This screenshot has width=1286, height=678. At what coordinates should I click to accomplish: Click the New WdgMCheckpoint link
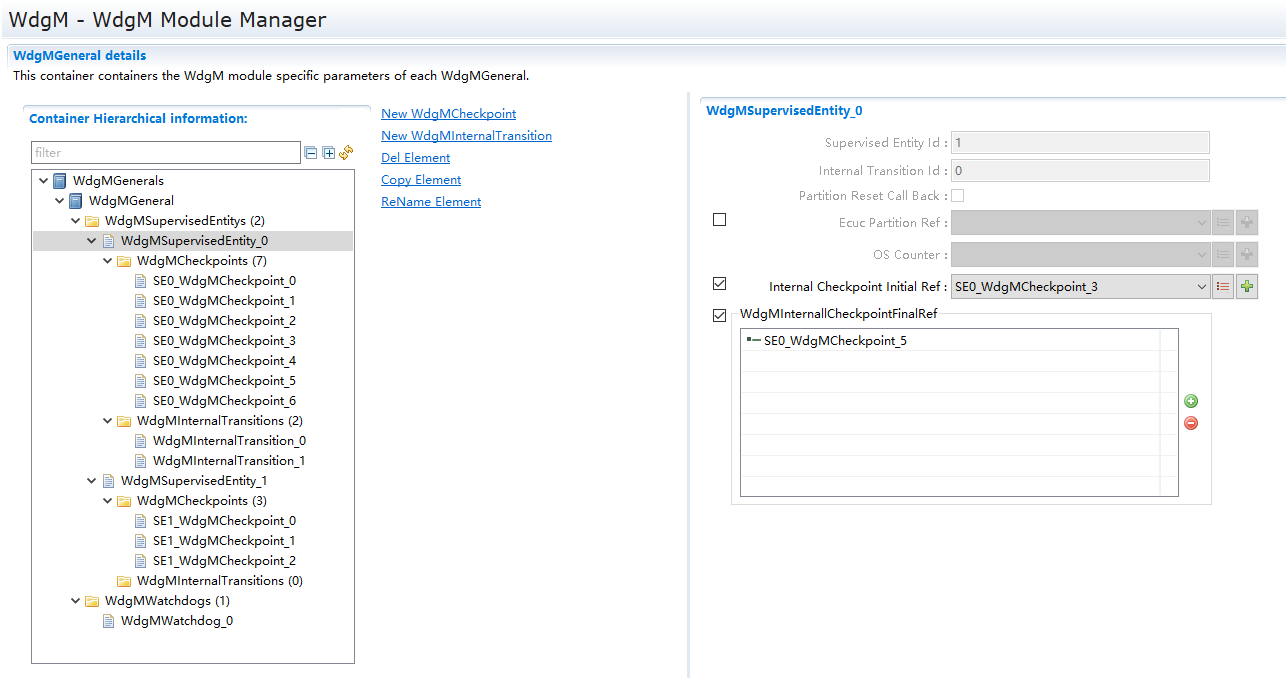coord(448,114)
